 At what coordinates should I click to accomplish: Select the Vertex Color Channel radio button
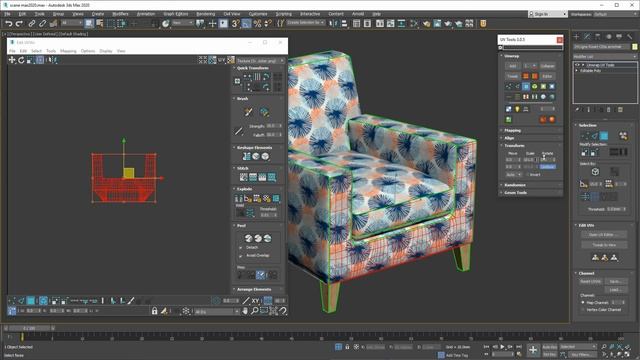[x=583, y=310]
